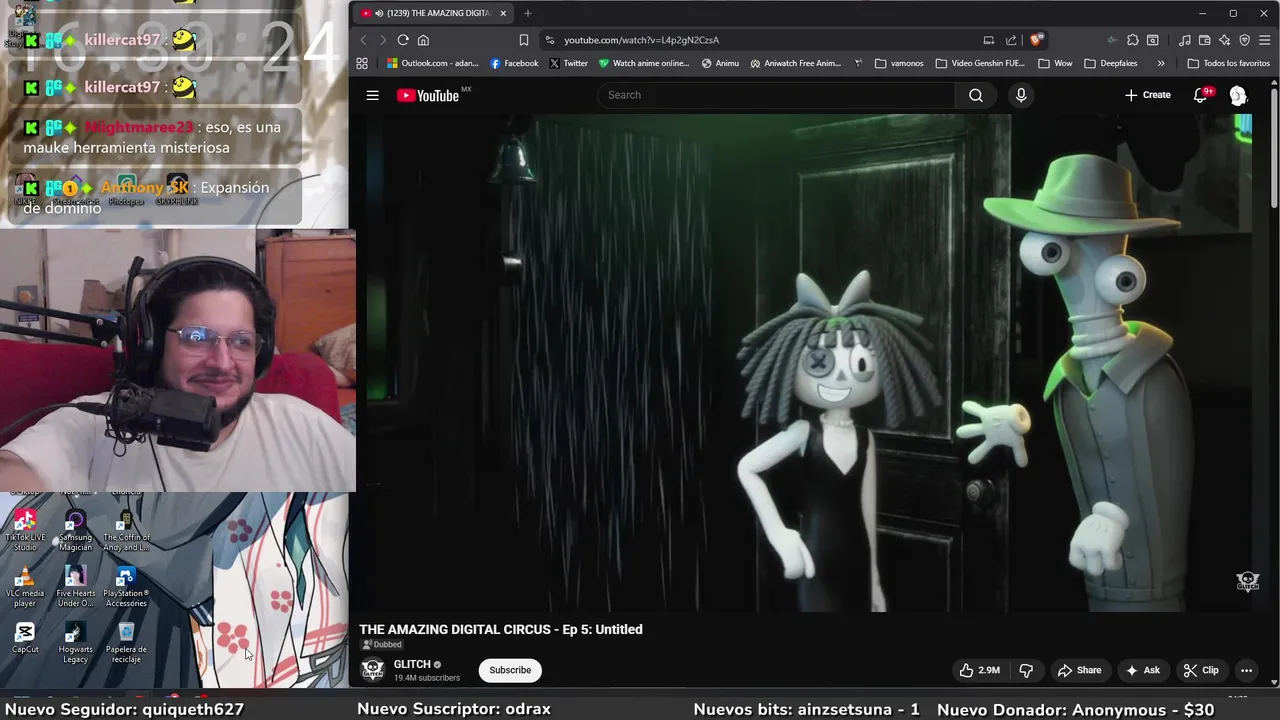Screen dimensions: 1280x720
Task: Subscribe to the GLITCH channel
Action: (510, 670)
